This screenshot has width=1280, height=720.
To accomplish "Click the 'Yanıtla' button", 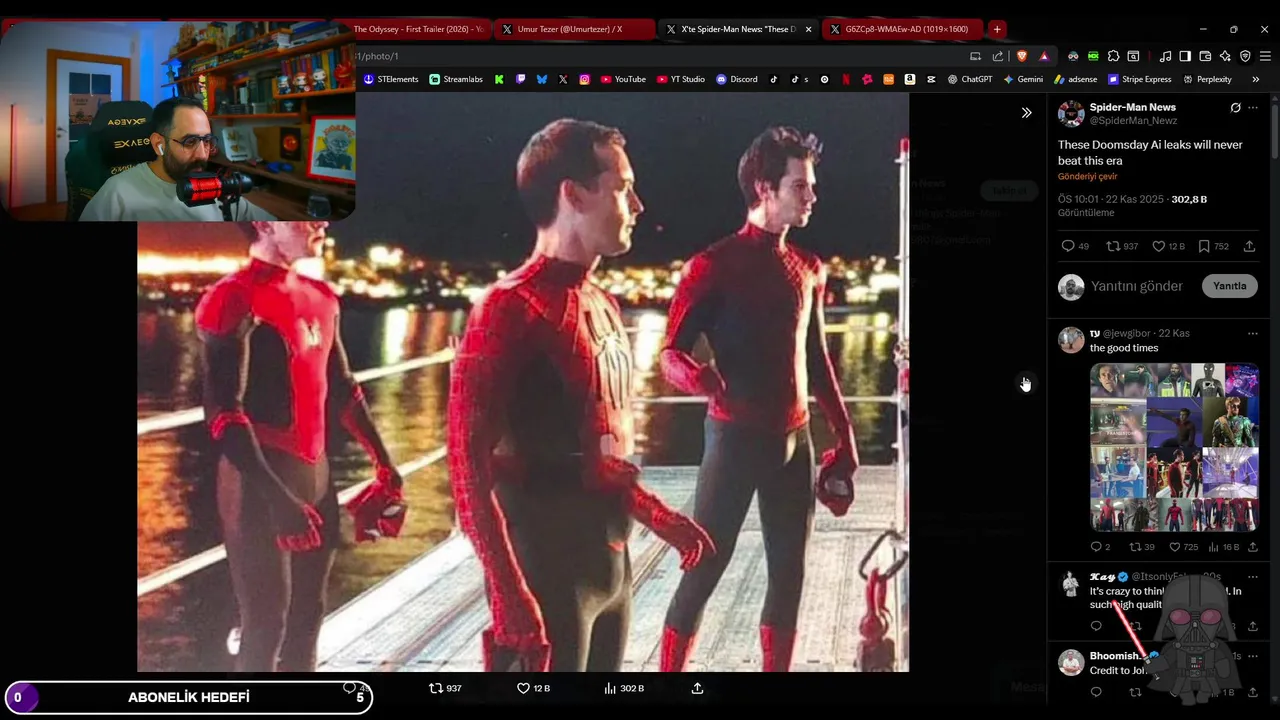I will pos(1229,286).
